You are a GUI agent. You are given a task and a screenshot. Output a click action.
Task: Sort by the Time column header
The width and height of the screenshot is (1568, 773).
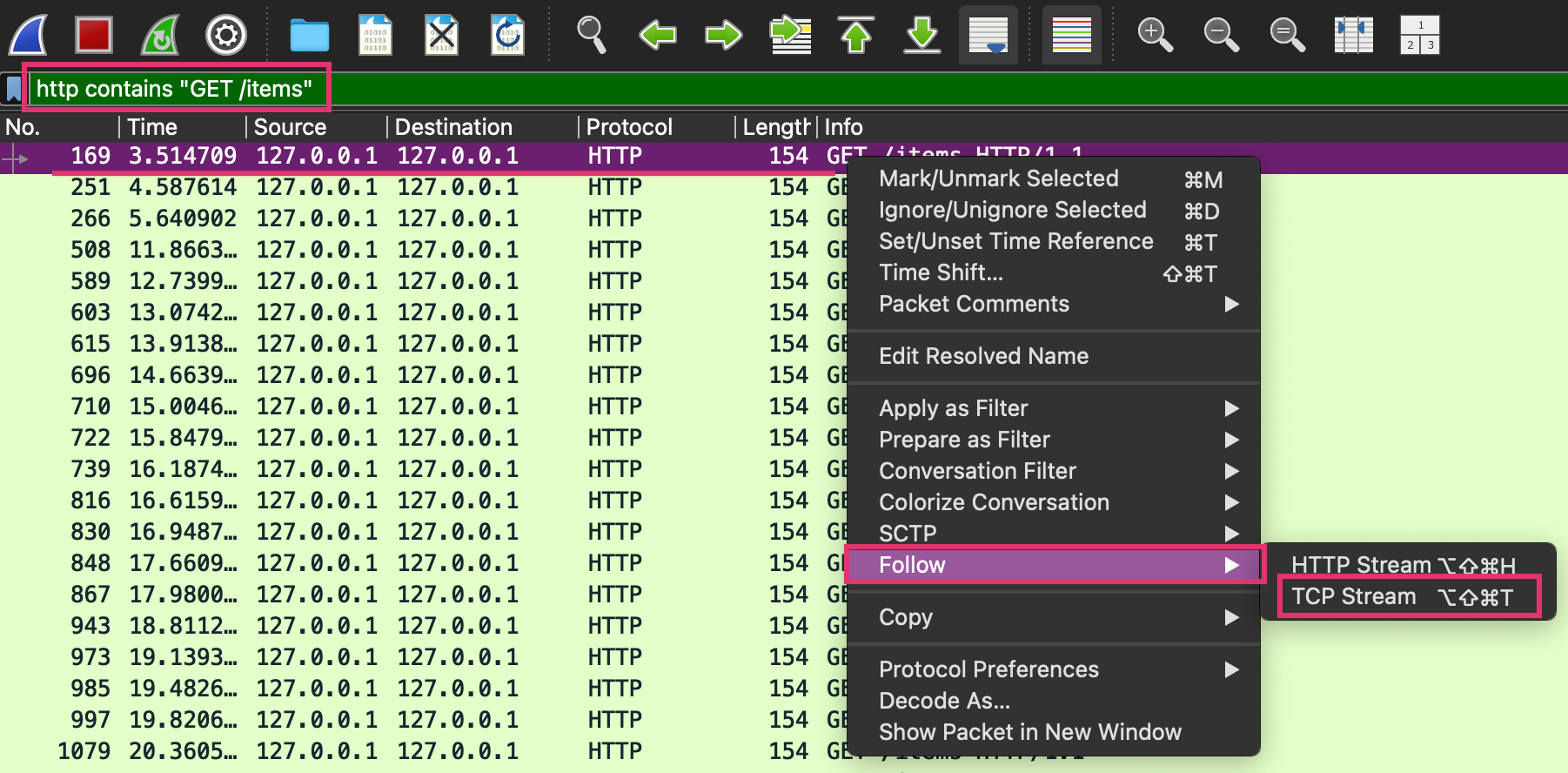click(x=183, y=127)
